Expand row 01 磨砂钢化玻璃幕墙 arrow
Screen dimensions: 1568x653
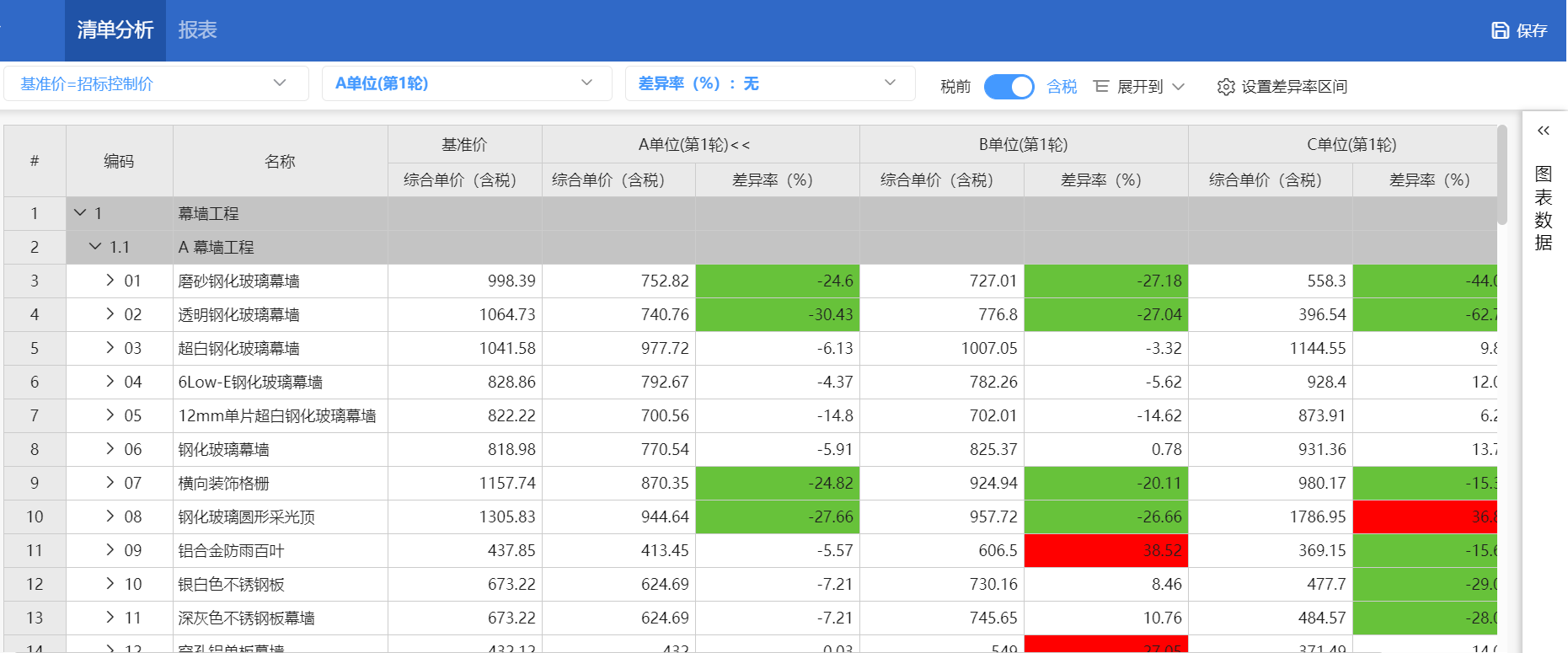110,281
